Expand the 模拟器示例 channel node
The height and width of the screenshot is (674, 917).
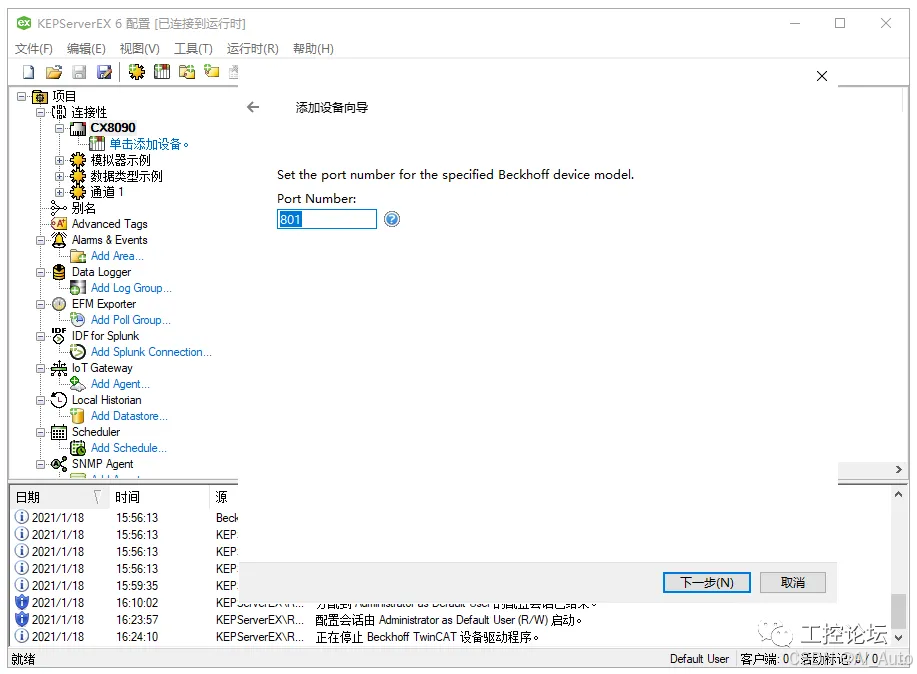[60, 160]
